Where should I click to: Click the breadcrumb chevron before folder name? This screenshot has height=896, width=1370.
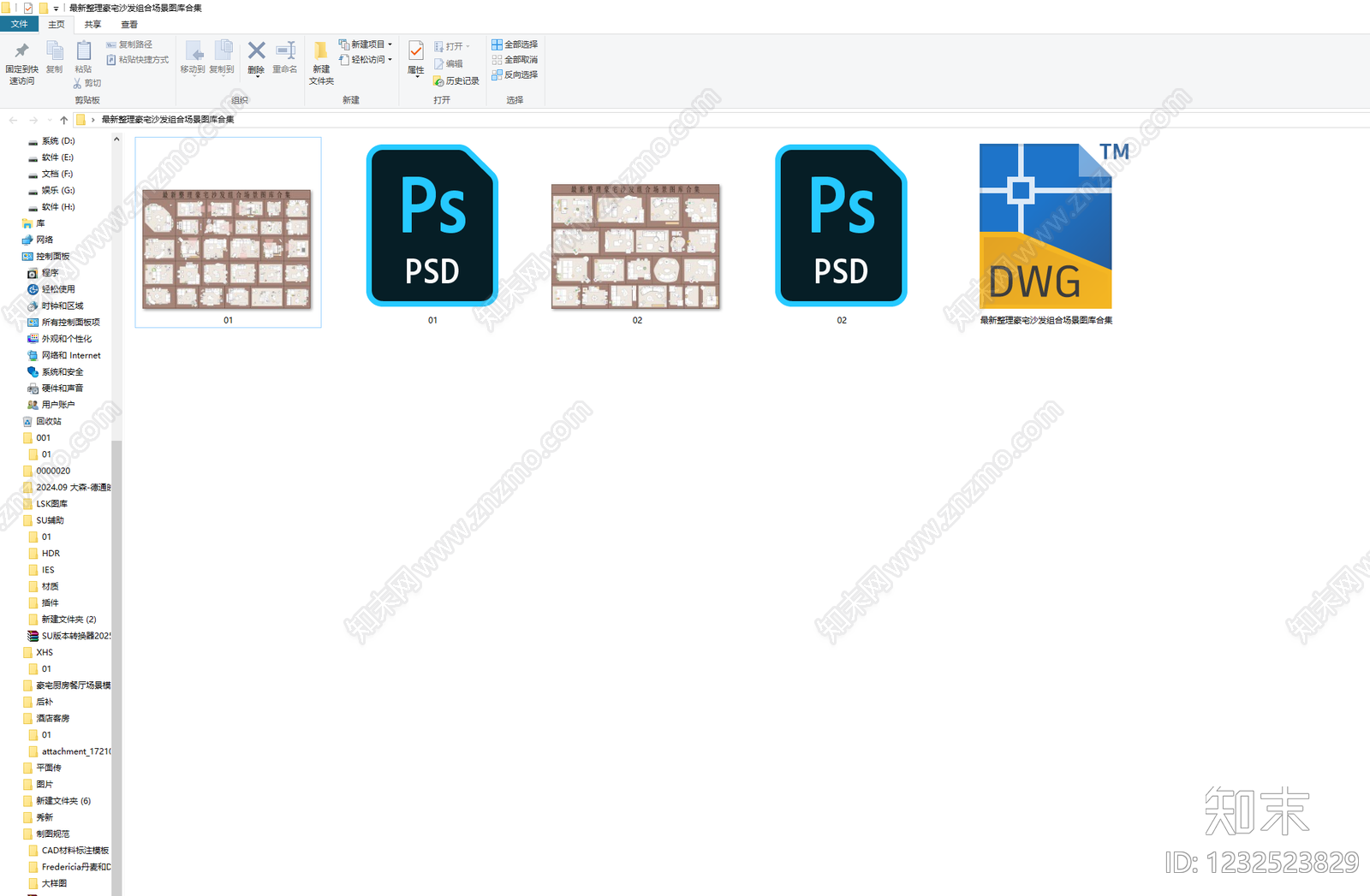(93, 120)
